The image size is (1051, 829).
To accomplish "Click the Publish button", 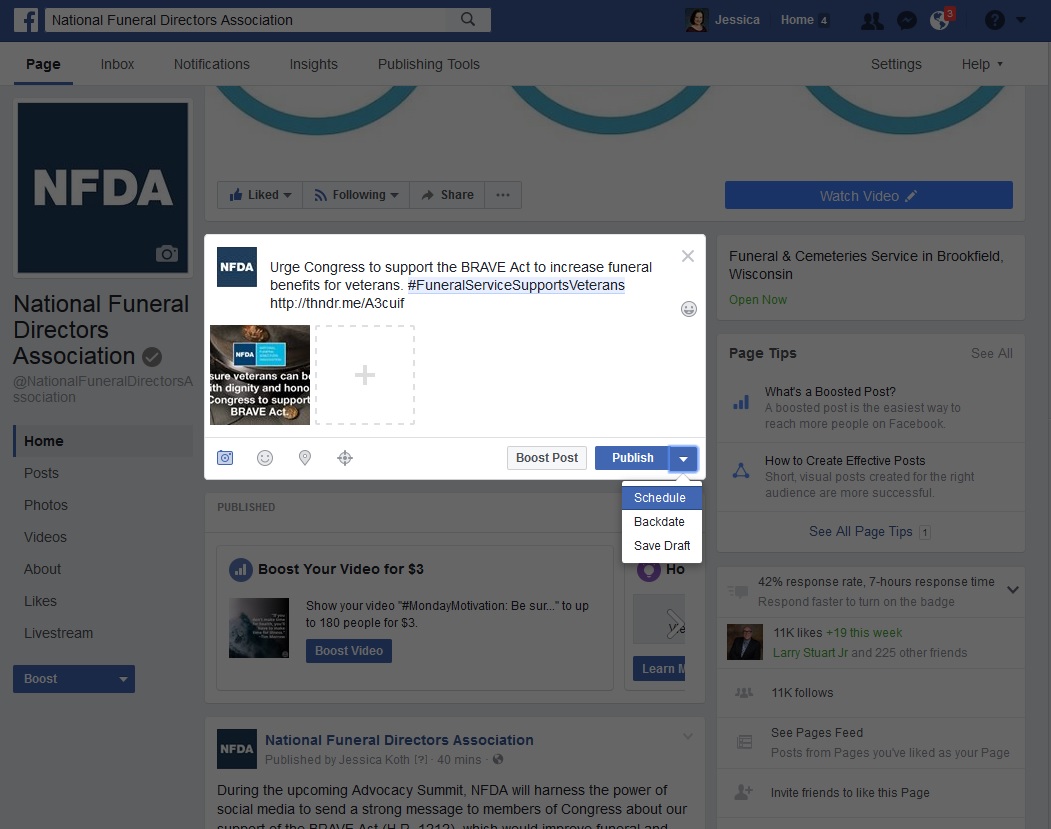I will (632, 458).
